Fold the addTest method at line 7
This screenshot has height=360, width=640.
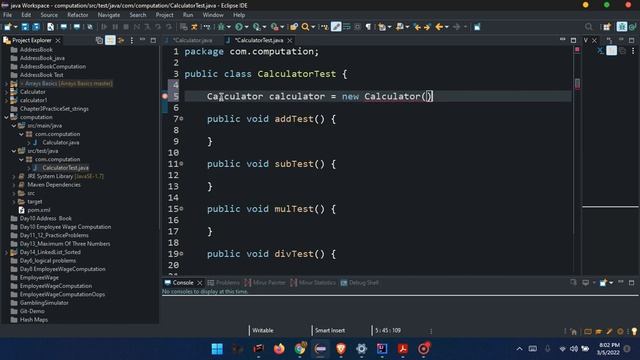tap(181, 119)
